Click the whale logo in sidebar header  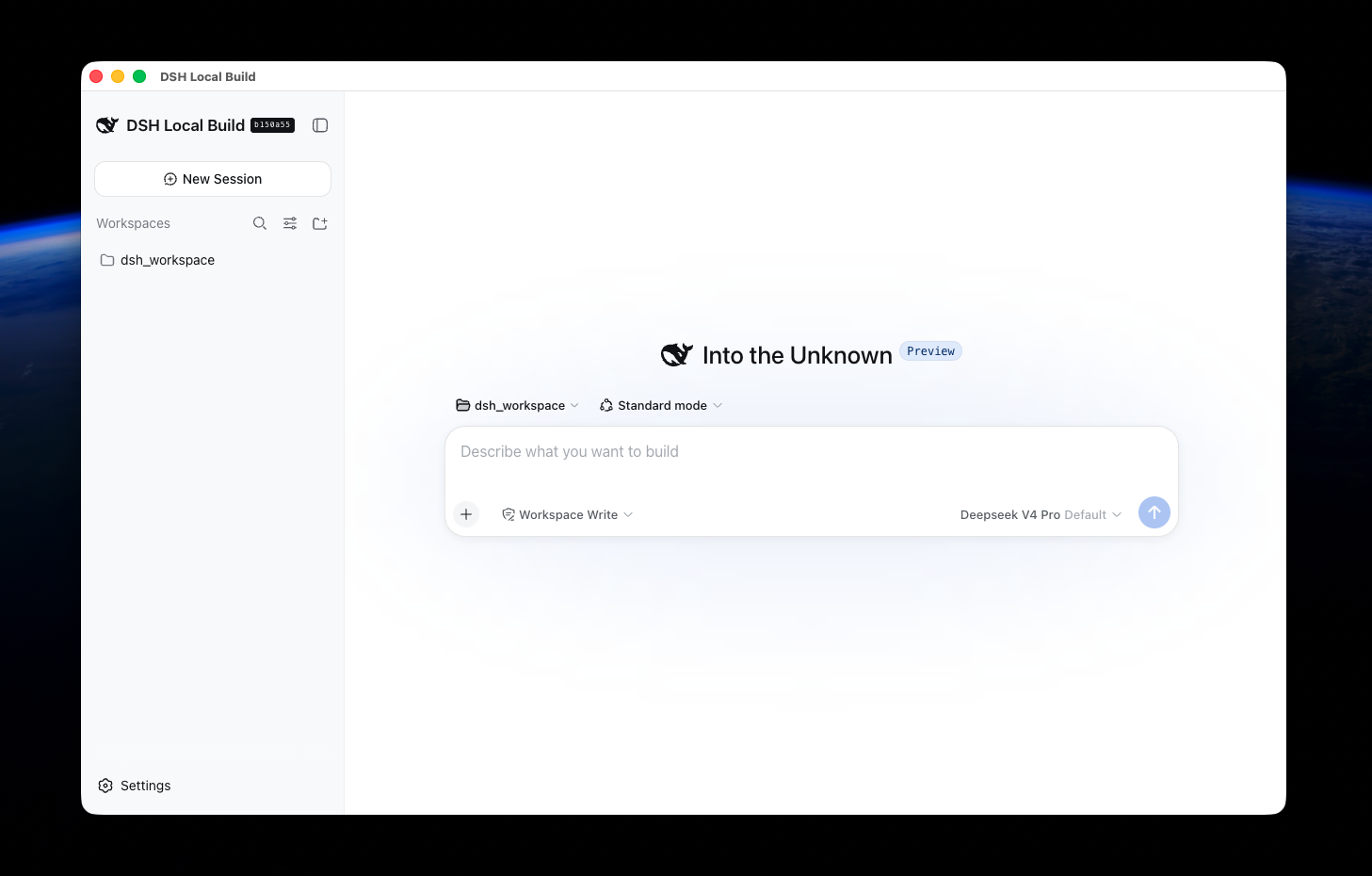click(x=107, y=125)
